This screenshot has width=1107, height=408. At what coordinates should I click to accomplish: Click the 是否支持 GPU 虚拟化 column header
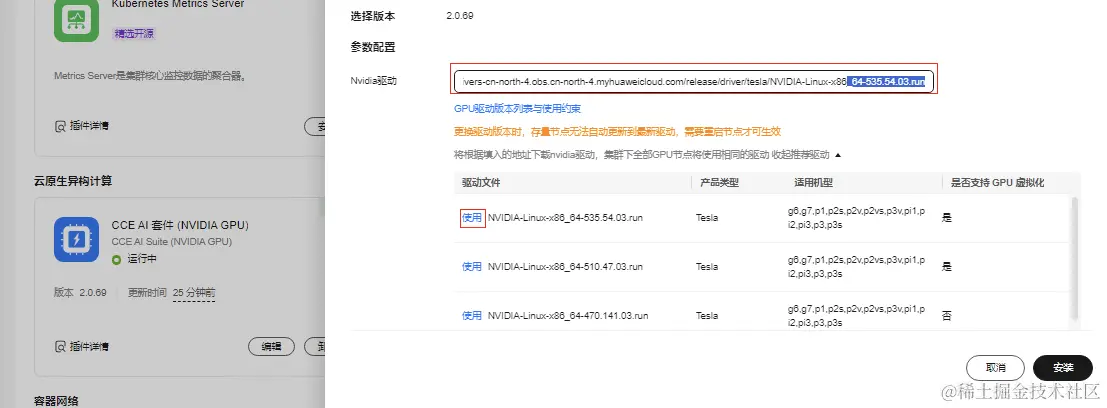pos(998,182)
